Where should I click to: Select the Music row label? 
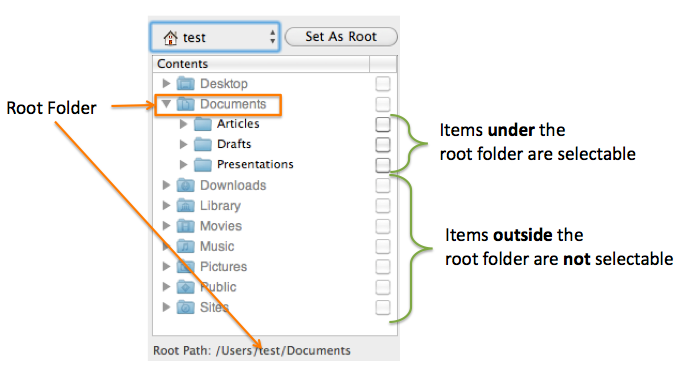click(x=217, y=246)
